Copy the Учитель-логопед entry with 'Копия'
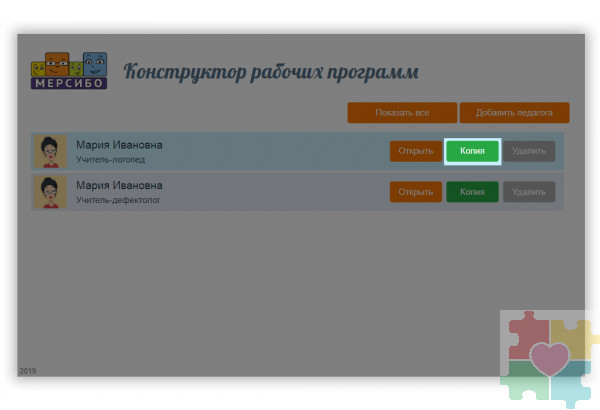 (x=472, y=151)
